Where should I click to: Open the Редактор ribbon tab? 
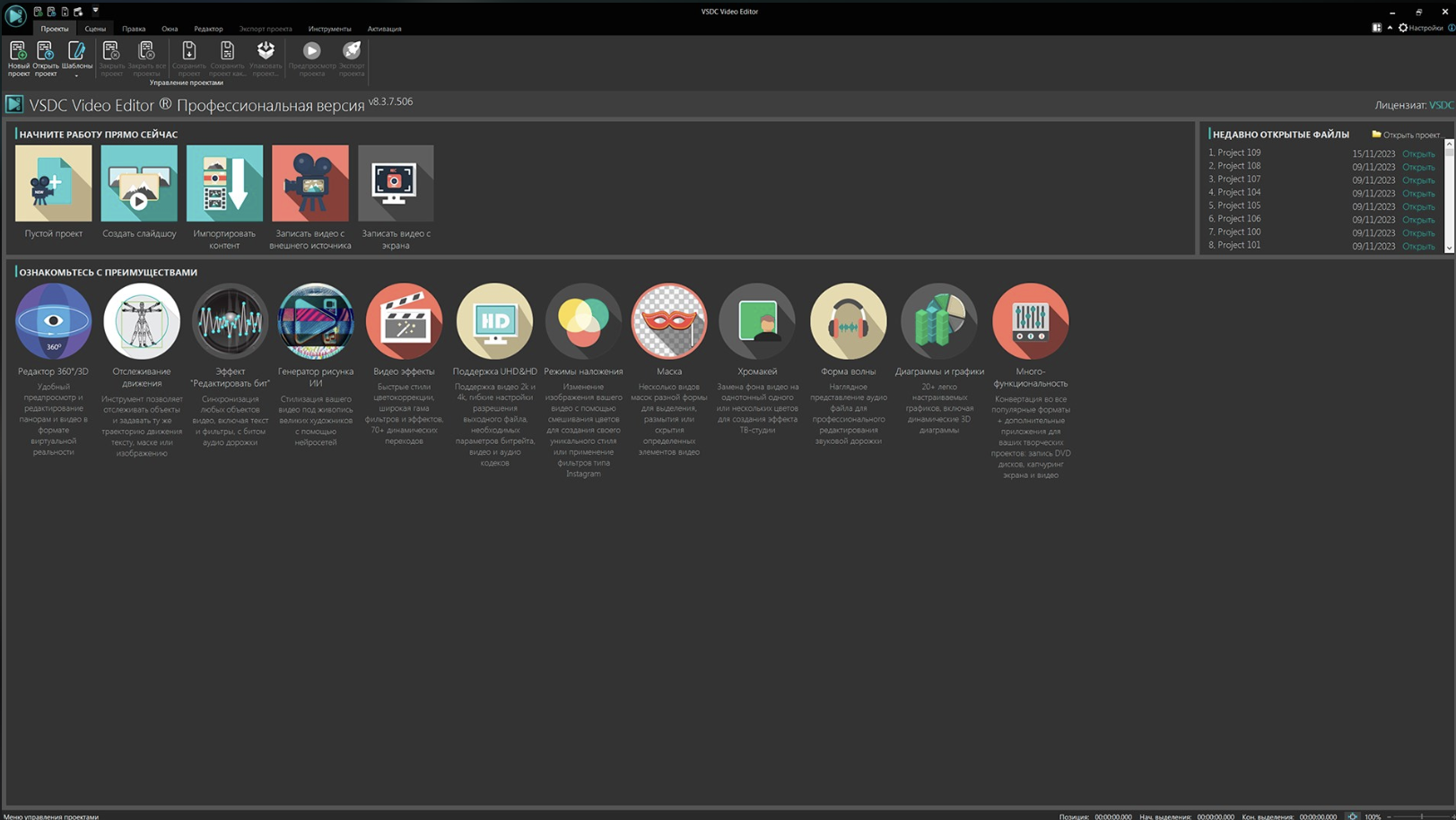click(x=208, y=29)
